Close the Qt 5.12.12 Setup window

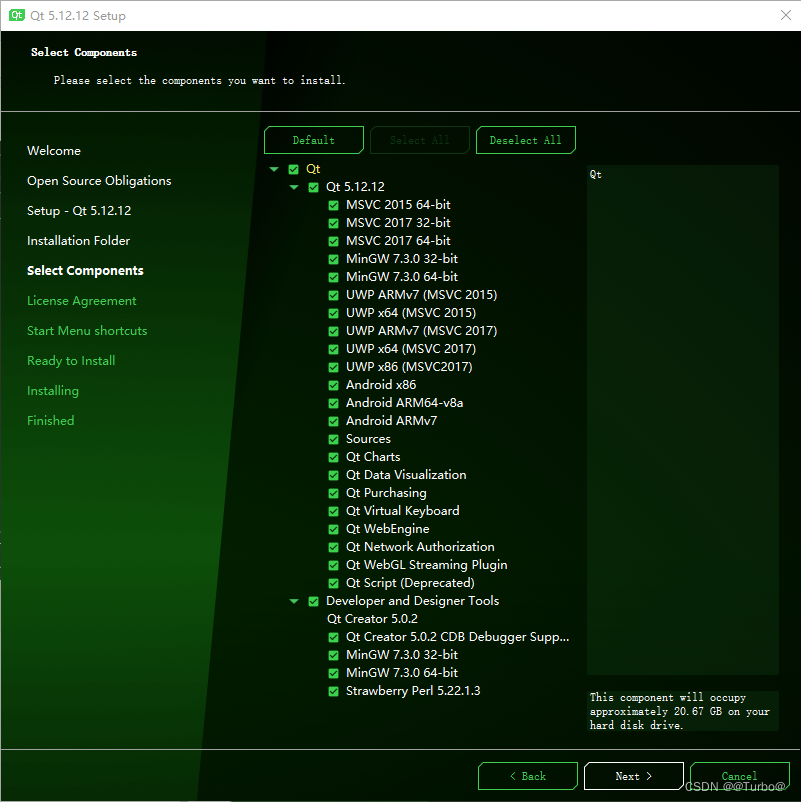click(786, 15)
